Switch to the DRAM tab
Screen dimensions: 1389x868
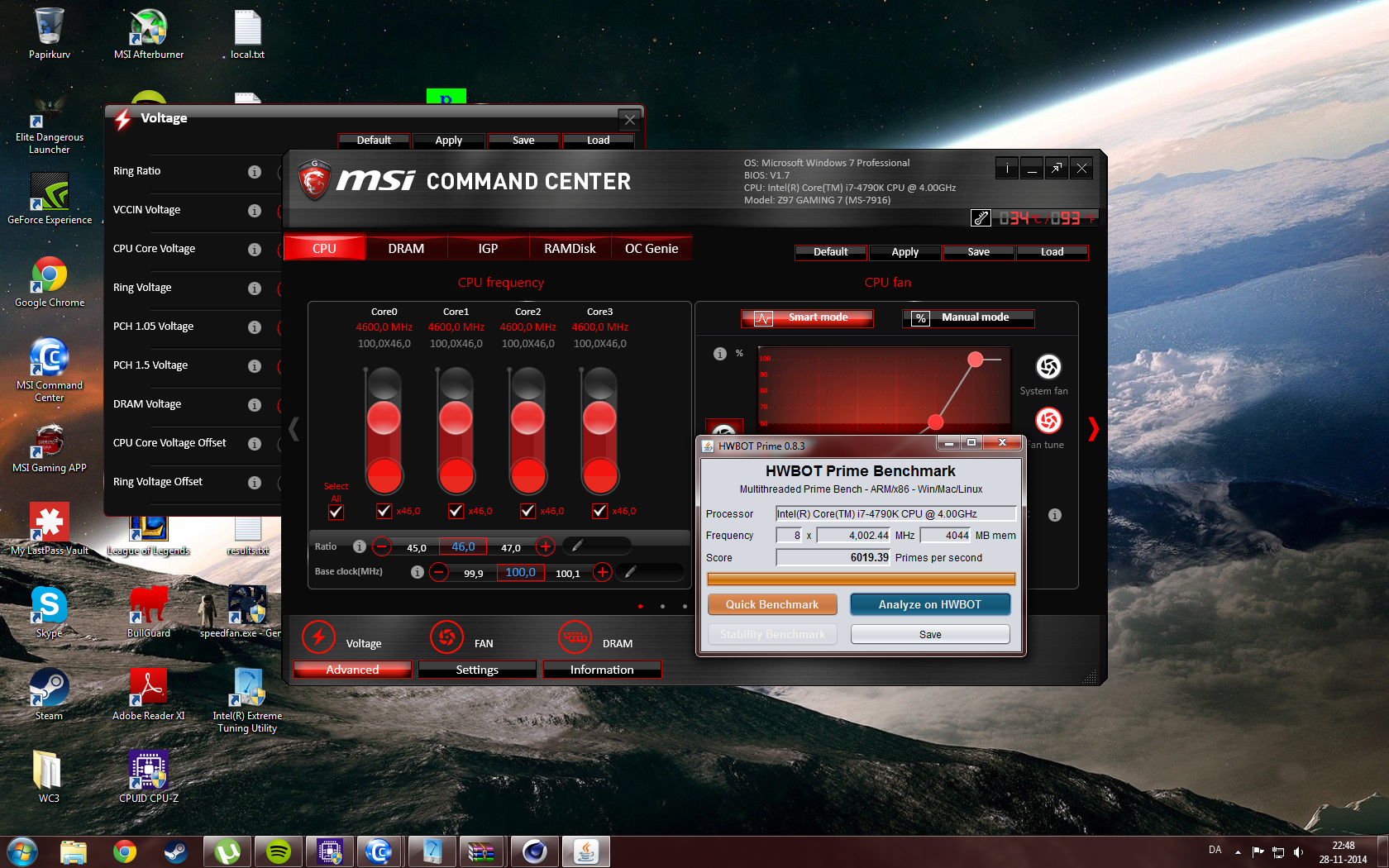coord(406,248)
